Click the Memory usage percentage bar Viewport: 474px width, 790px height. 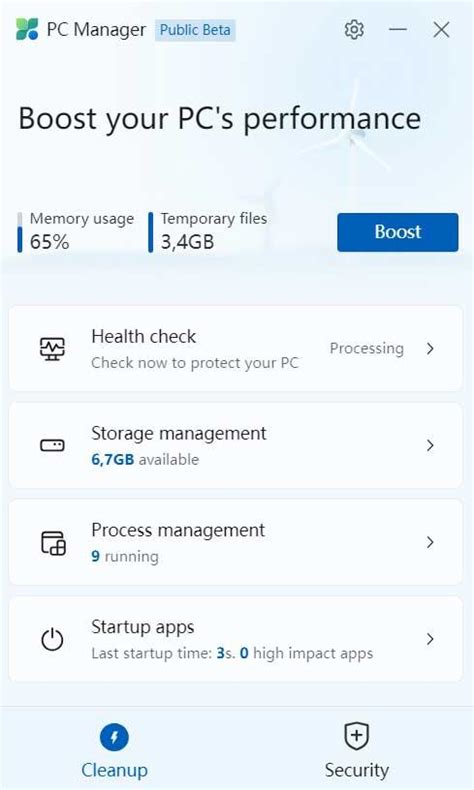(20, 232)
